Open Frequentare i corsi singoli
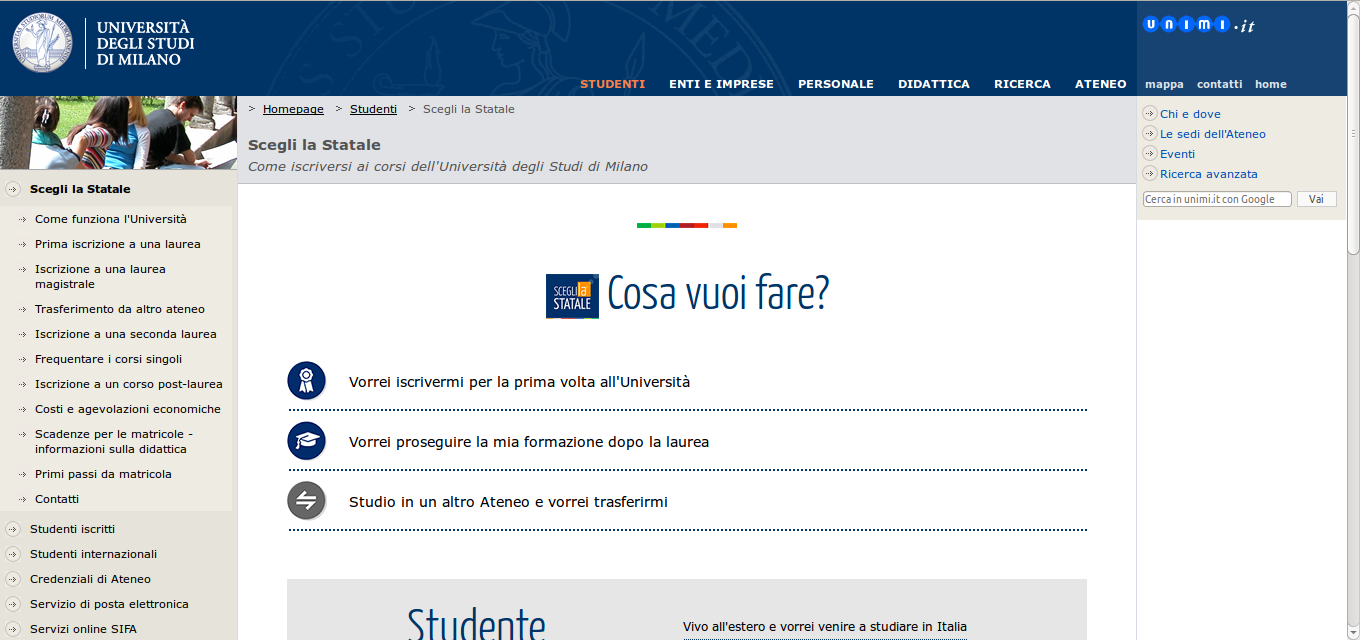 (108, 359)
